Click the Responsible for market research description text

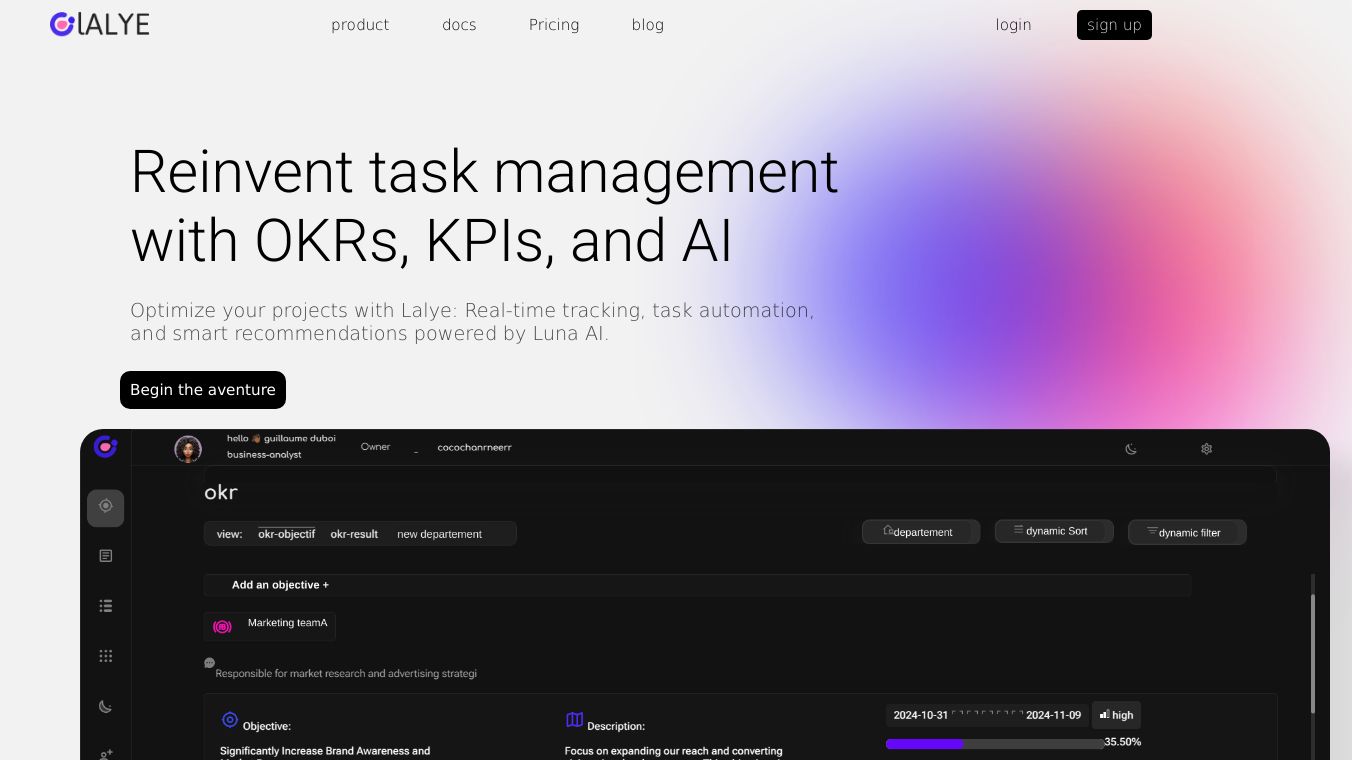(x=346, y=674)
